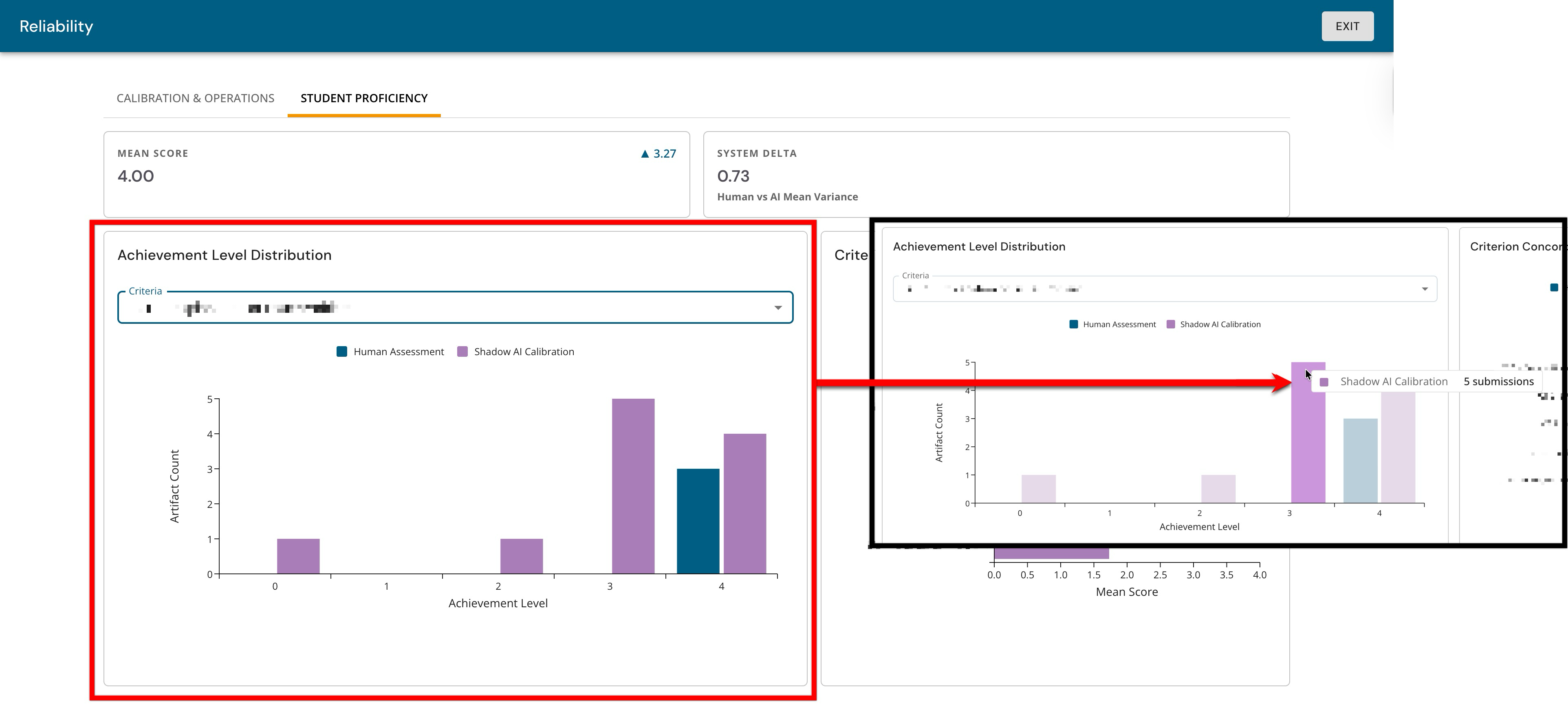
Task: Open the Criteria dropdown arrow in the inset panel
Action: [x=1424, y=289]
